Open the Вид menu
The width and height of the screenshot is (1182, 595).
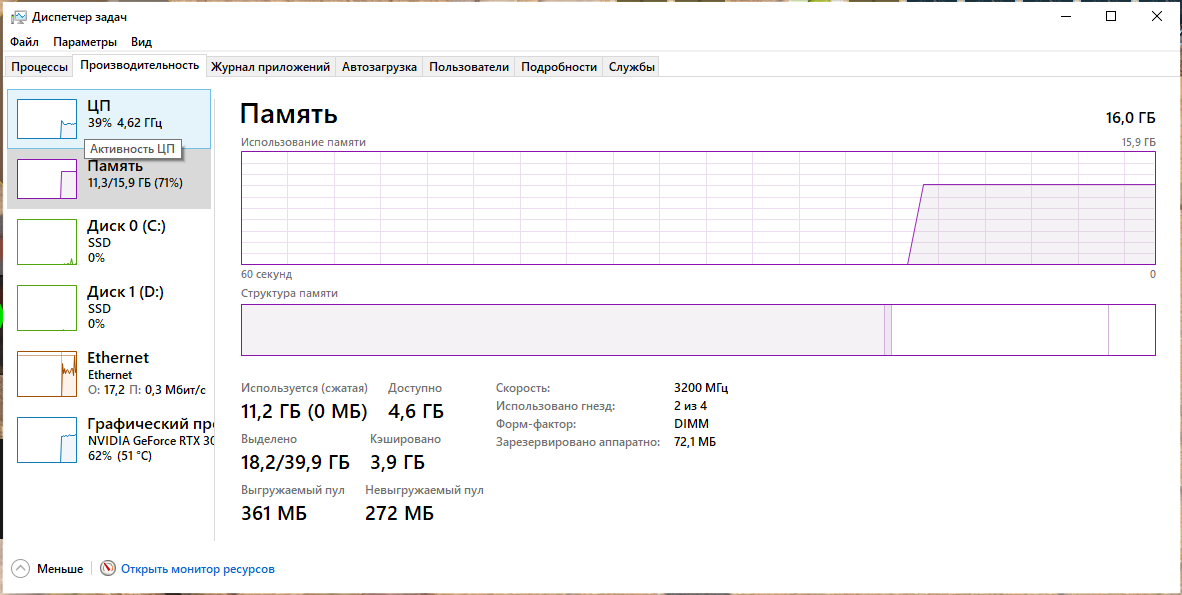coord(141,42)
